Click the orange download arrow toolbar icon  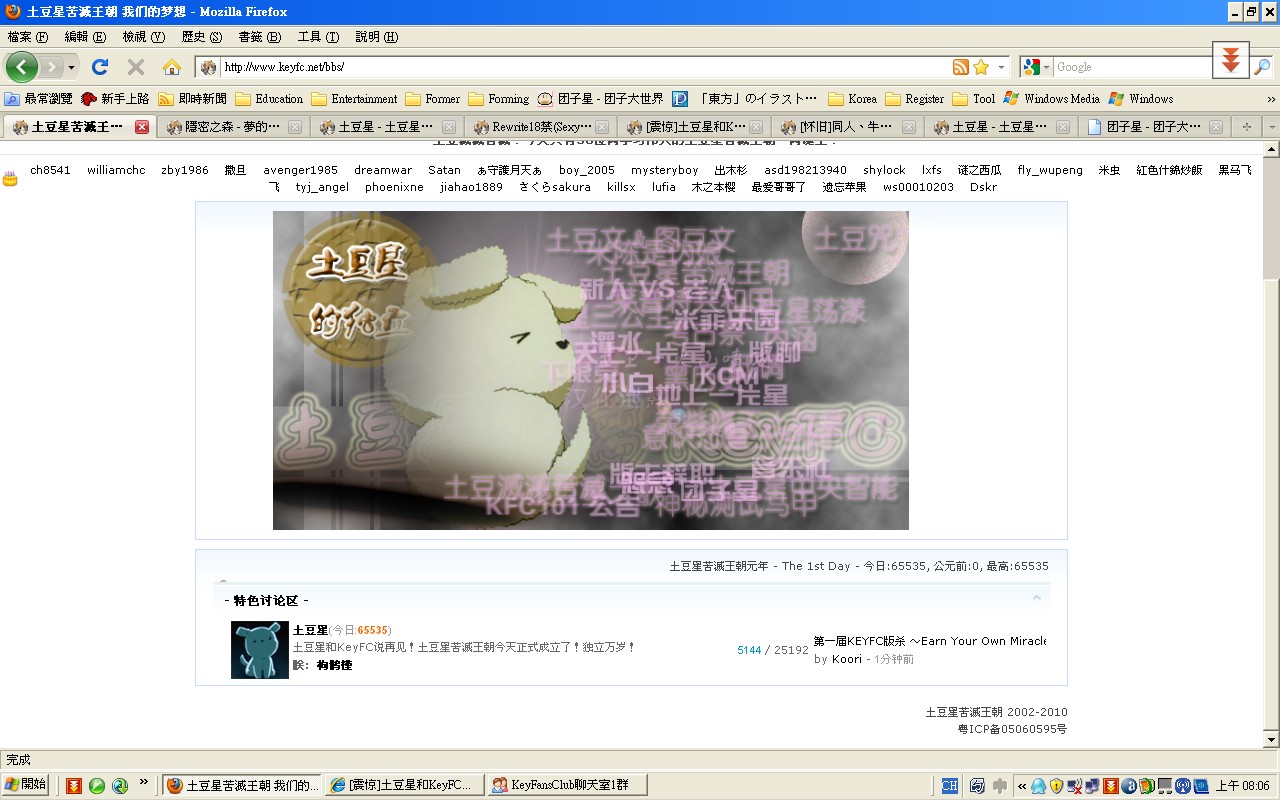1231,60
